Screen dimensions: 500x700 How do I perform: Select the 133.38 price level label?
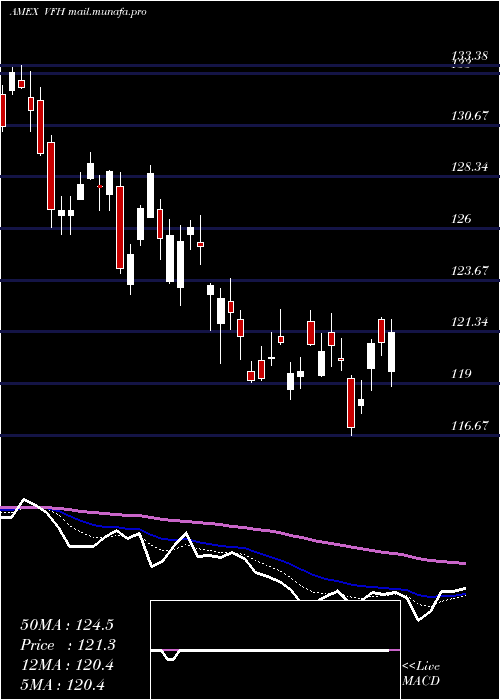pyautogui.click(x=470, y=56)
